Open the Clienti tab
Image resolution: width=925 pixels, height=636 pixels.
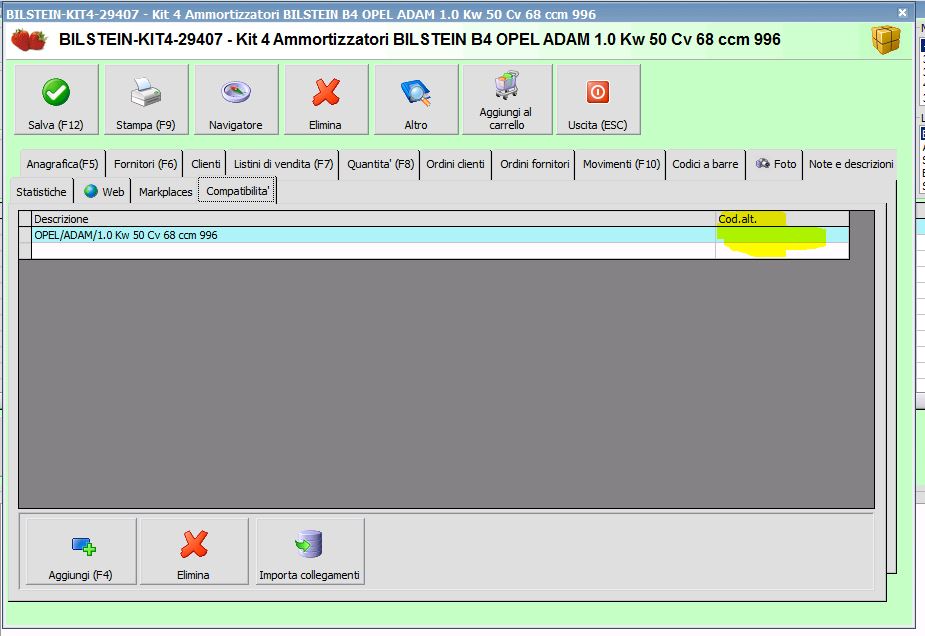pos(205,164)
